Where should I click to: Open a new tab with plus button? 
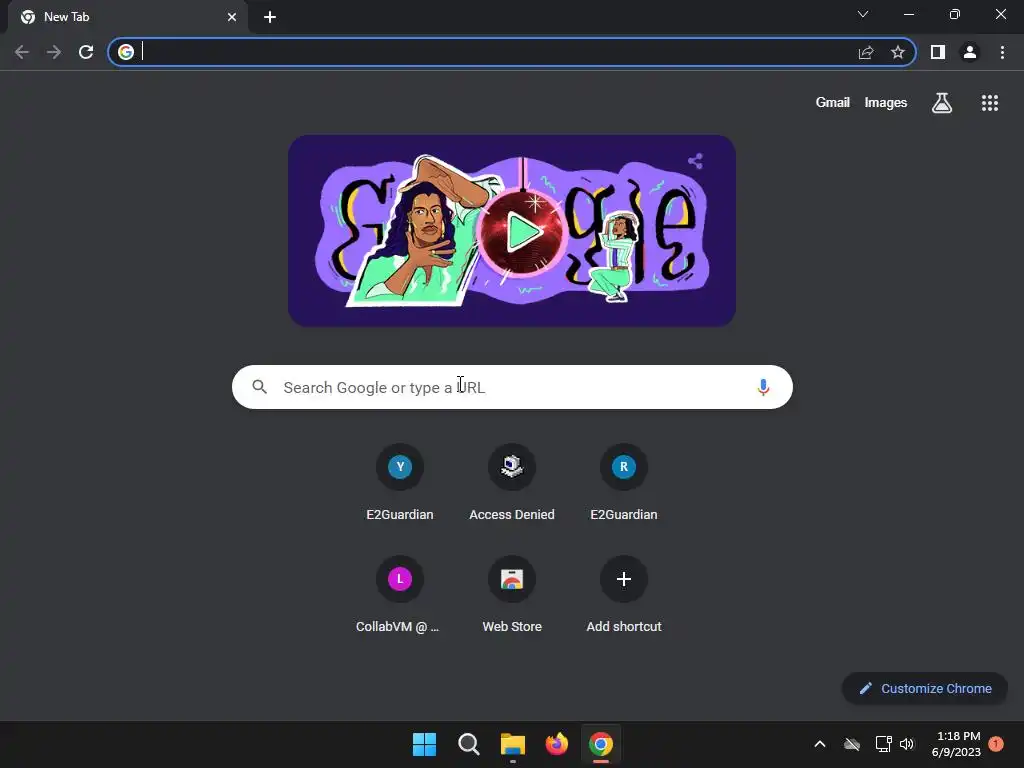point(270,17)
